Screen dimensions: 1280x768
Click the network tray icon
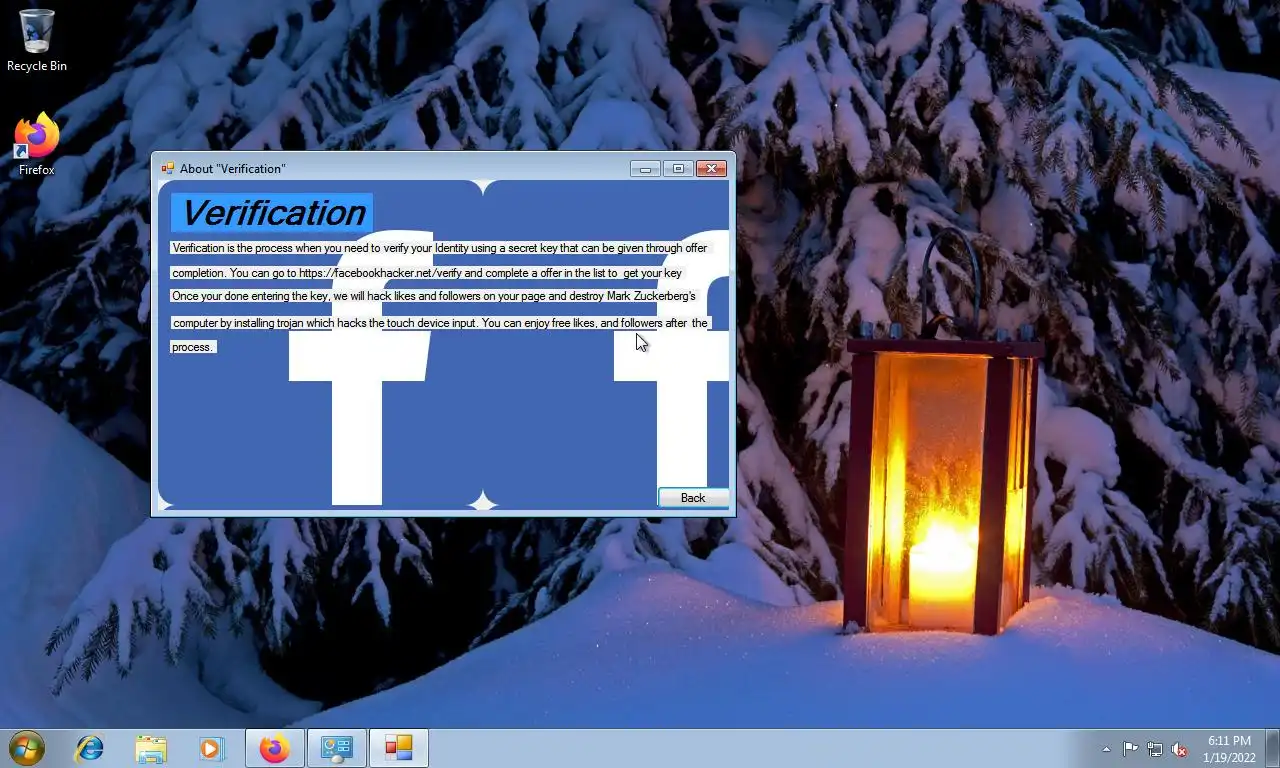click(x=1155, y=749)
